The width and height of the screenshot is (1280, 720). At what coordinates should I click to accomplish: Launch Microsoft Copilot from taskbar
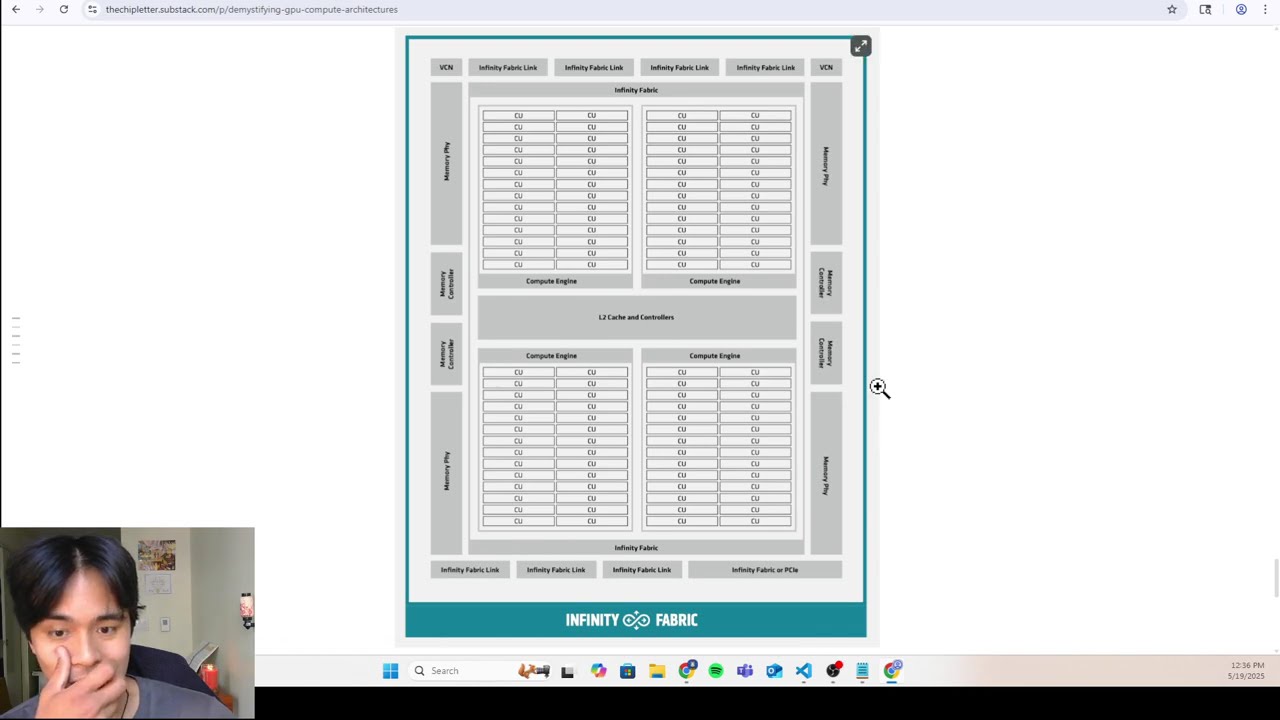click(x=598, y=671)
